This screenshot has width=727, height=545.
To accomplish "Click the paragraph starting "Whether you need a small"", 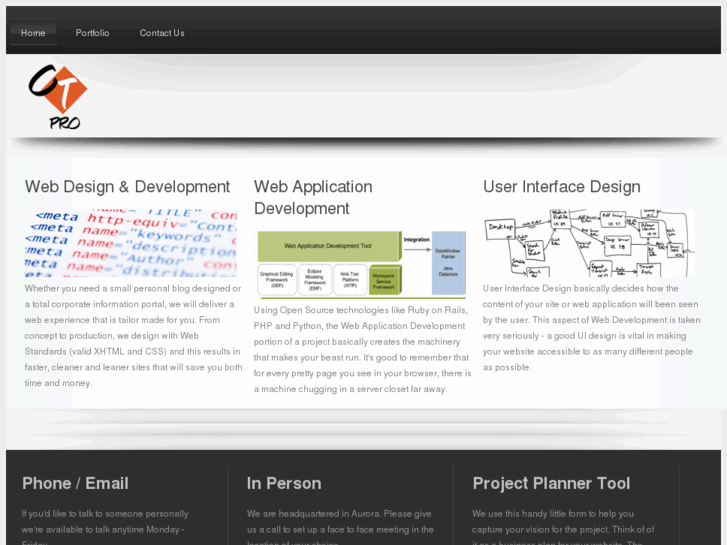I will [x=134, y=336].
